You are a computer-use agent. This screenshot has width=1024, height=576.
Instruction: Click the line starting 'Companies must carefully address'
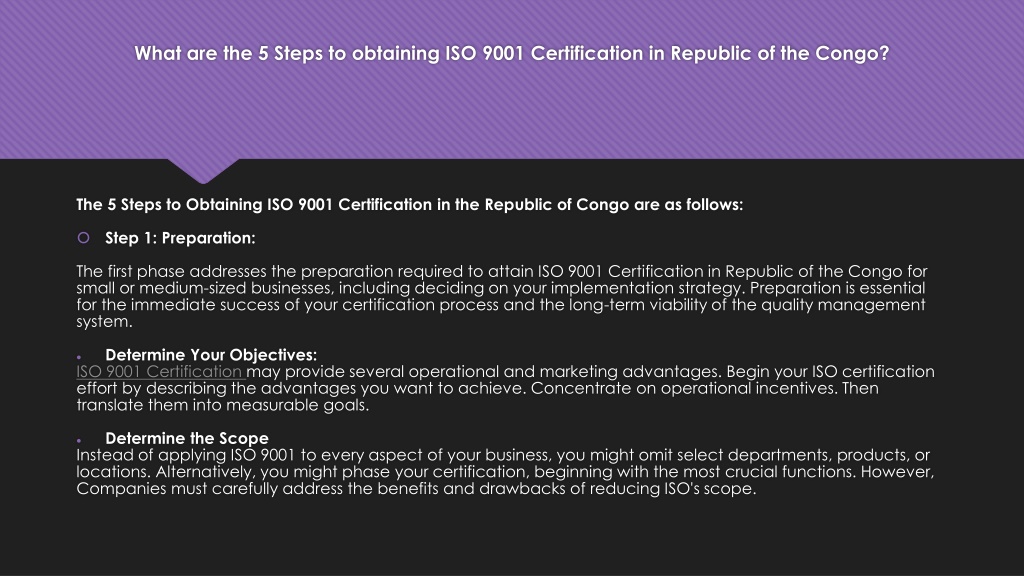tap(416, 488)
